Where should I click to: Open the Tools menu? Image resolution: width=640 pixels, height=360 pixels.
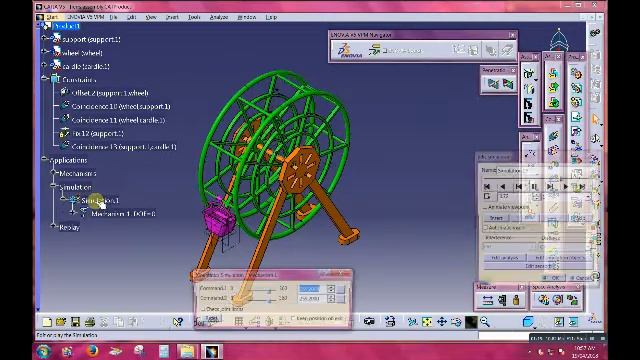click(x=194, y=17)
